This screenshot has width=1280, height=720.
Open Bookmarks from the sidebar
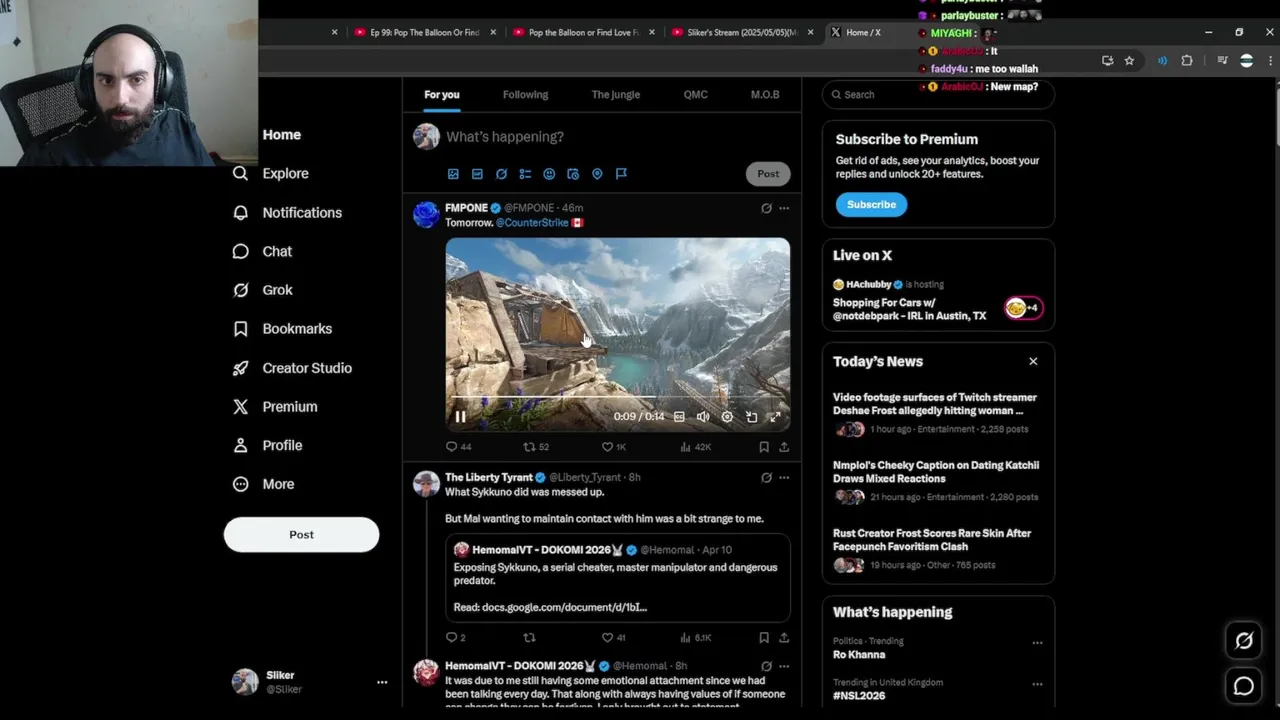point(282,328)
